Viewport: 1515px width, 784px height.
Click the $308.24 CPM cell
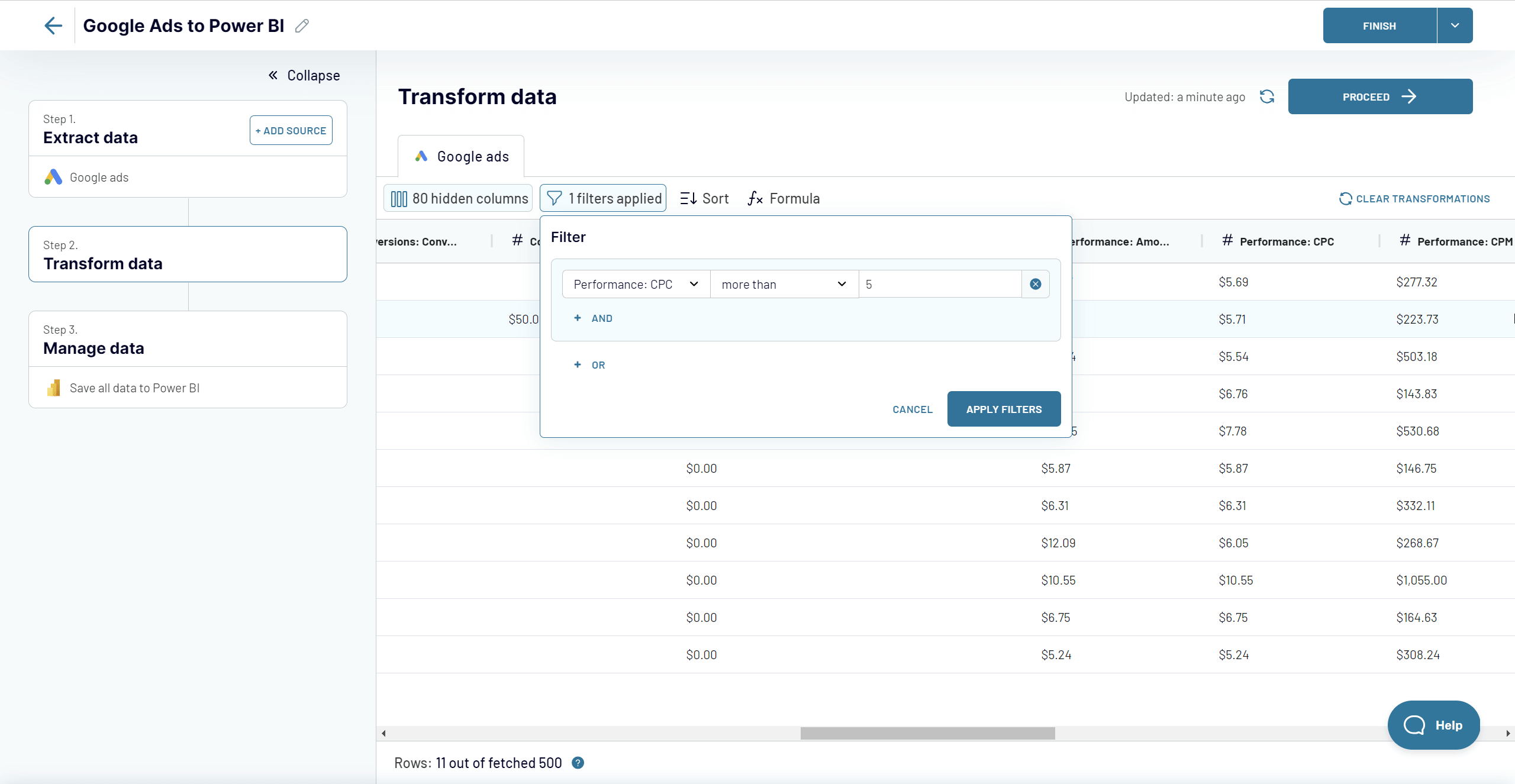(x=1418, y=654)
